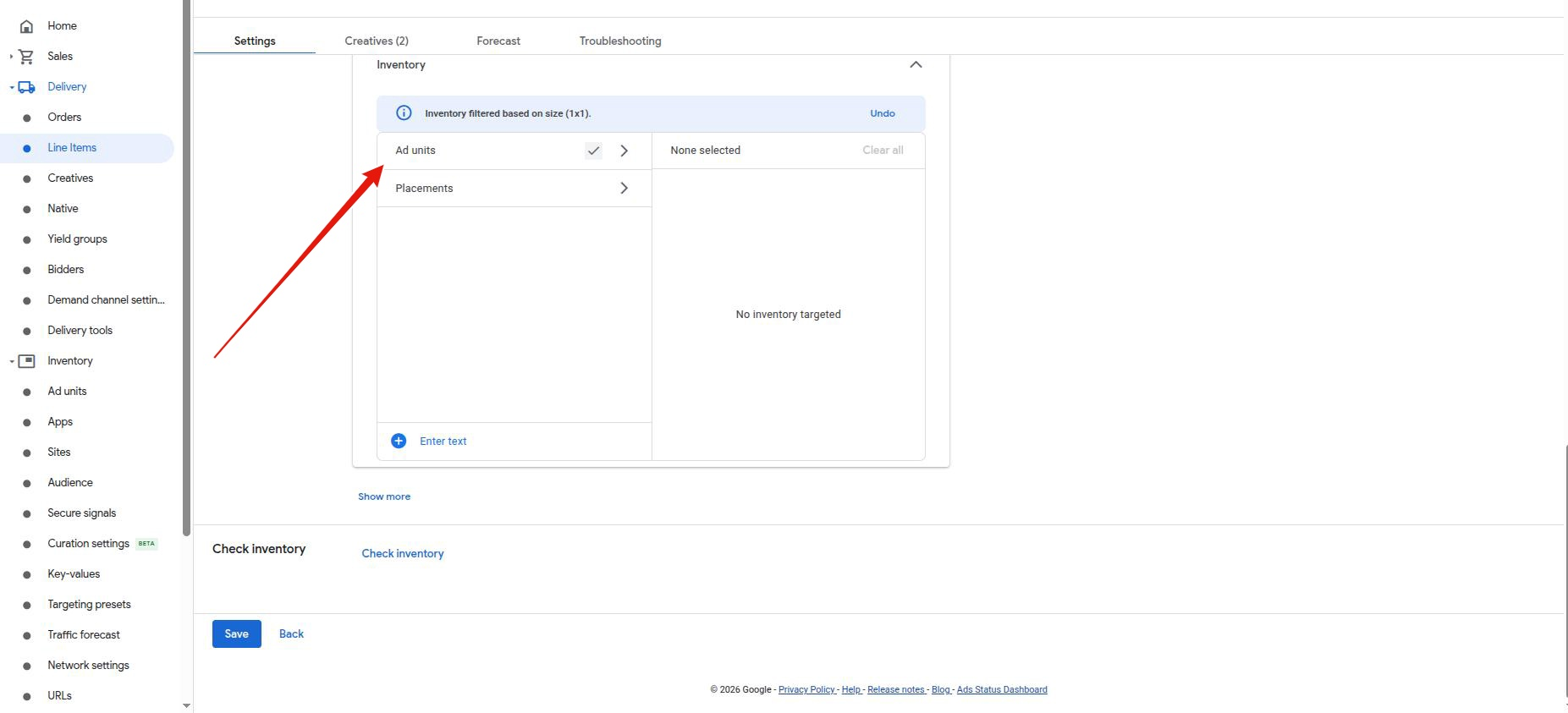1568x713 pixels.
Task: Click the Sales shopping cart icon
Action: point(26,57)
